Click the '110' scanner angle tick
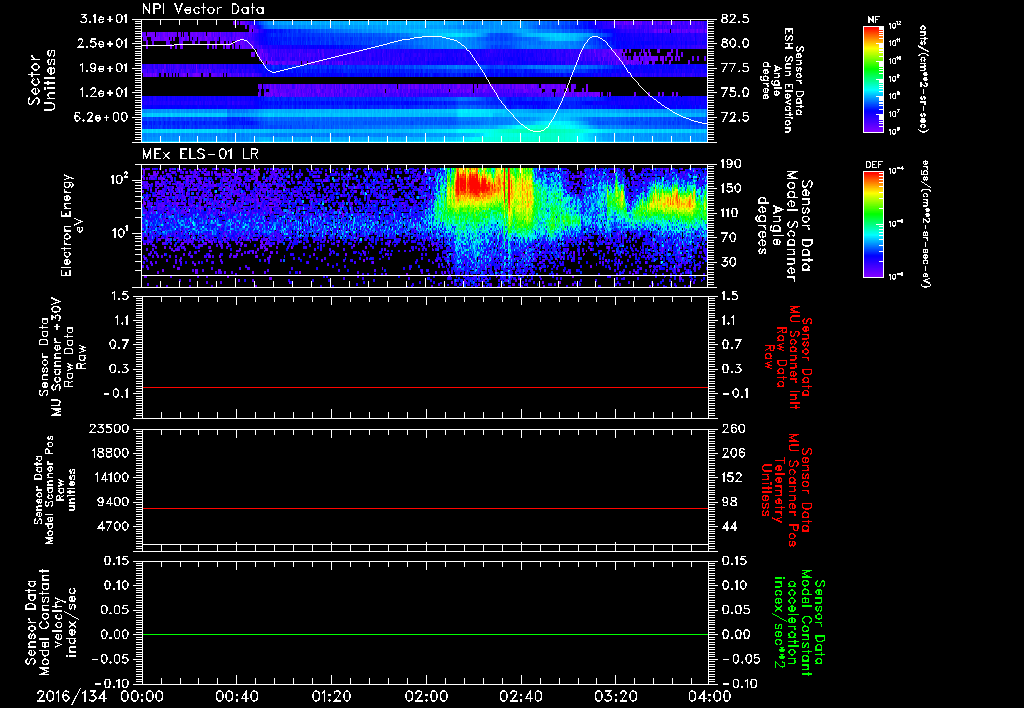The image size is (1024, 708). tap(731, 213)
